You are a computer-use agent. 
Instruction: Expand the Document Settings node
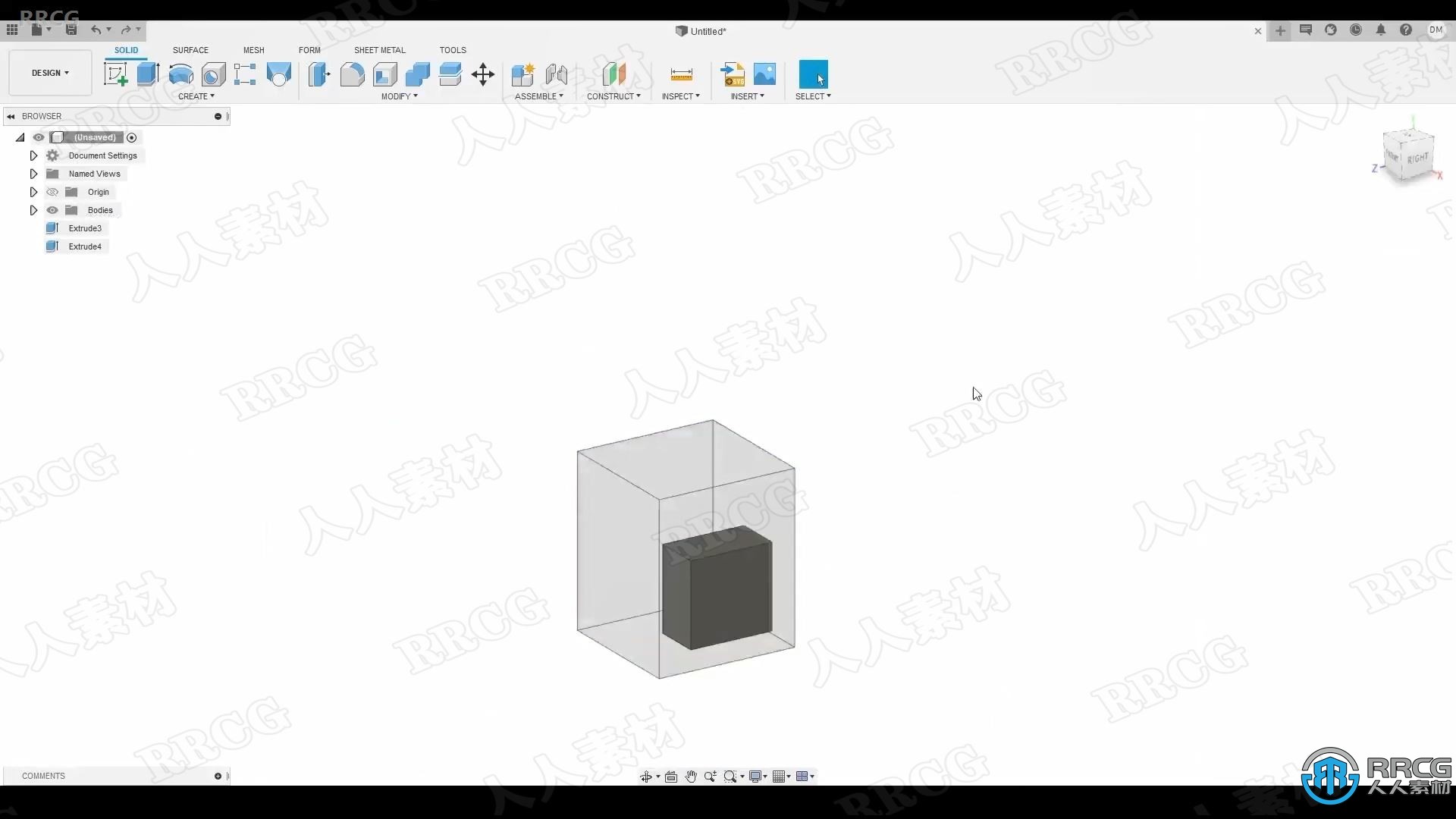[x=33, y=155]
